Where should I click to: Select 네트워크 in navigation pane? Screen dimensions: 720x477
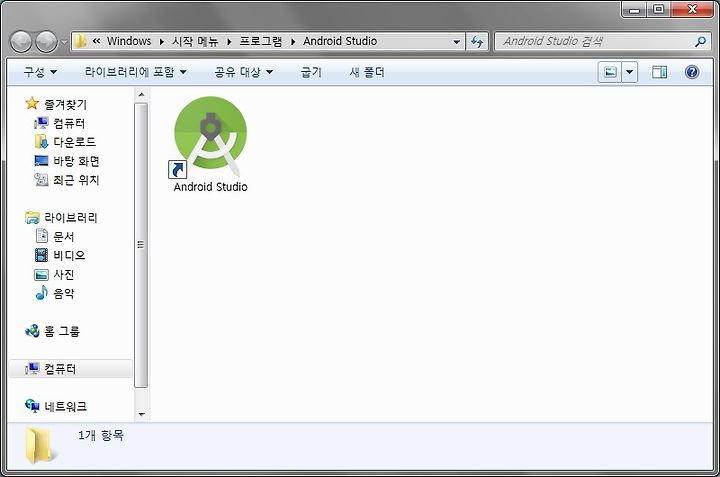tap(65, 406)
